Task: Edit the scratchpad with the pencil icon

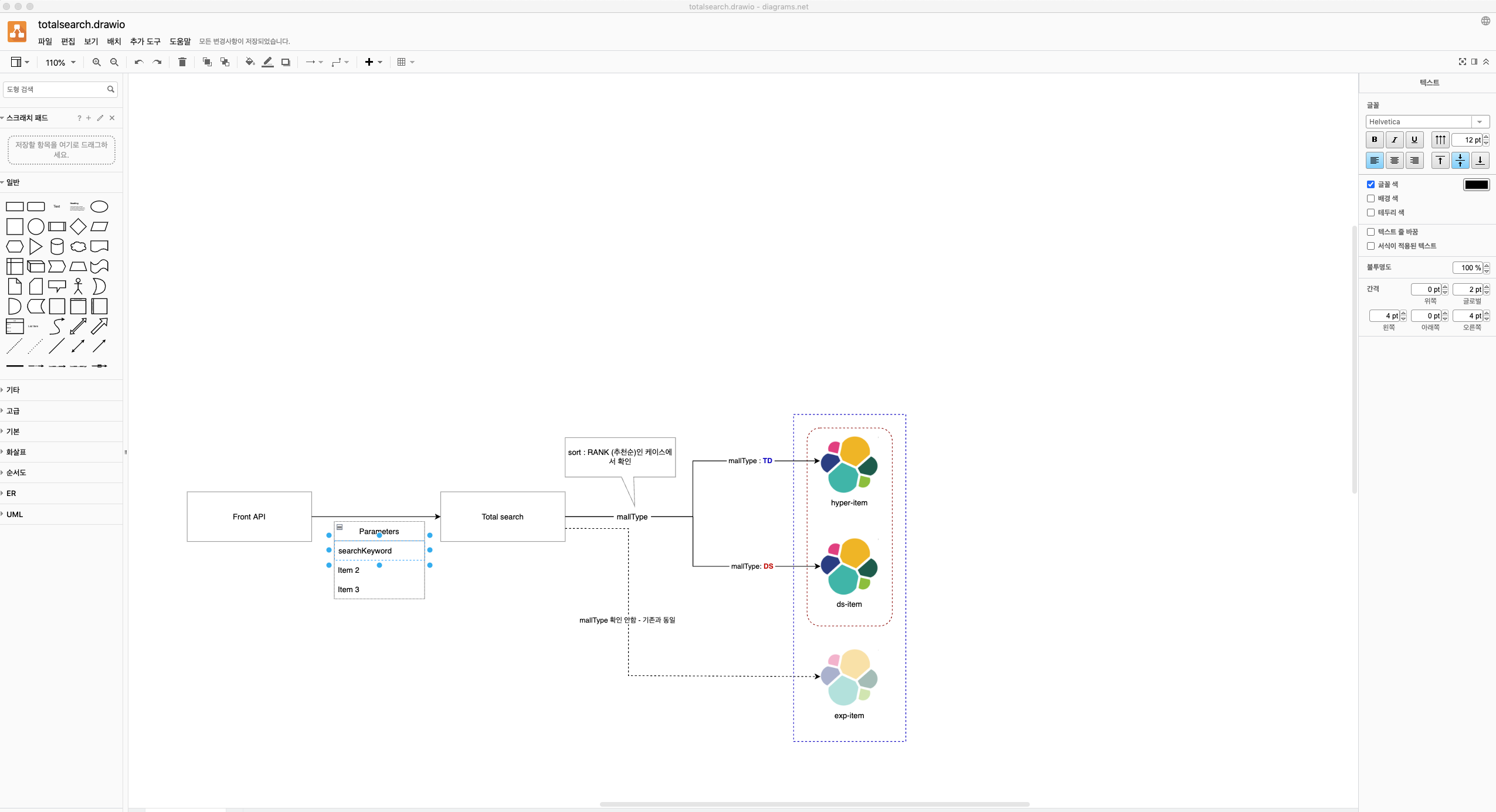Action: point(100,118)
